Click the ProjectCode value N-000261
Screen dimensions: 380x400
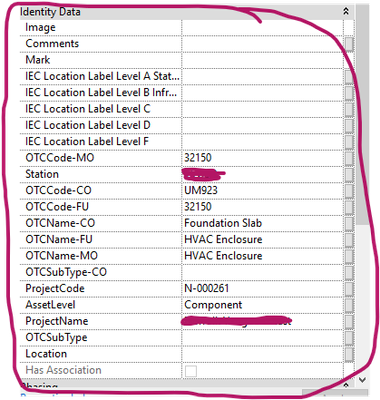pyautogui.click(x=207, y=288)
